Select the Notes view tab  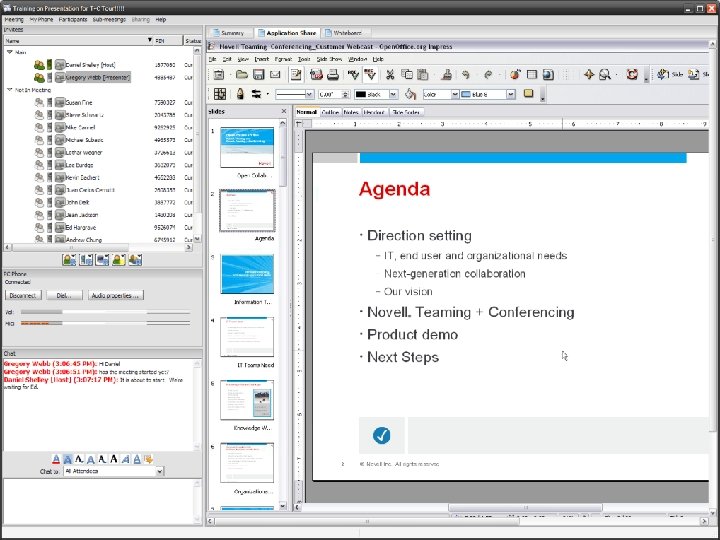351,112
